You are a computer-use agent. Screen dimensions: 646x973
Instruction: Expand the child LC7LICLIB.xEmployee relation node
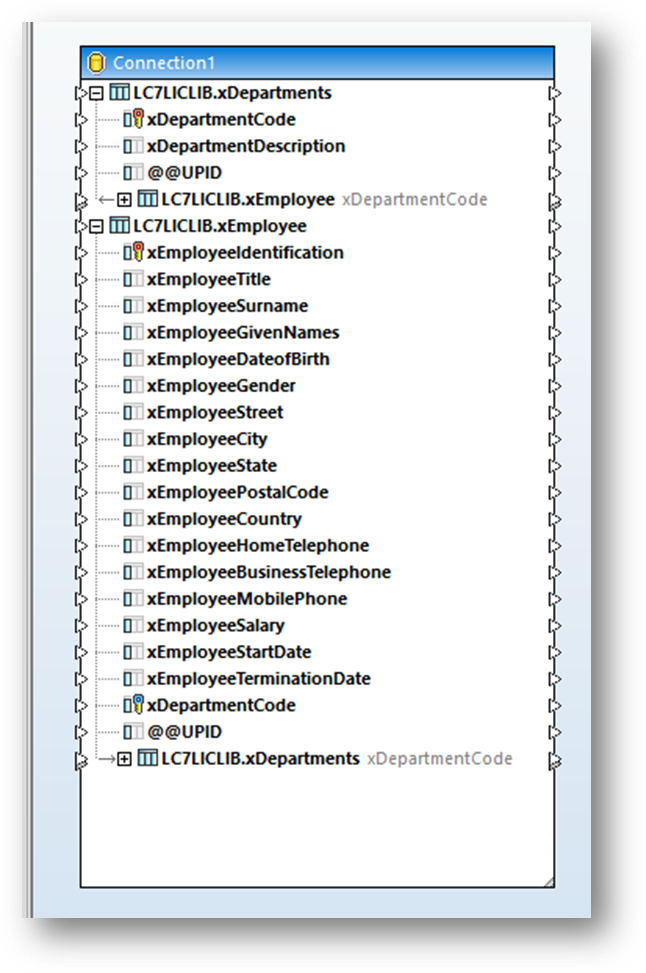[x=124, y=200]
